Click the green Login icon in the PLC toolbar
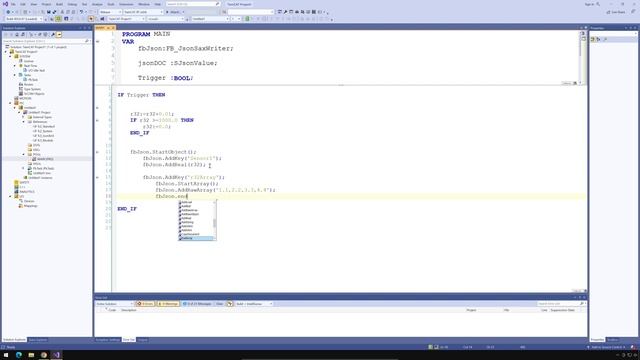The image size is (640, 360). pos(247,19)
